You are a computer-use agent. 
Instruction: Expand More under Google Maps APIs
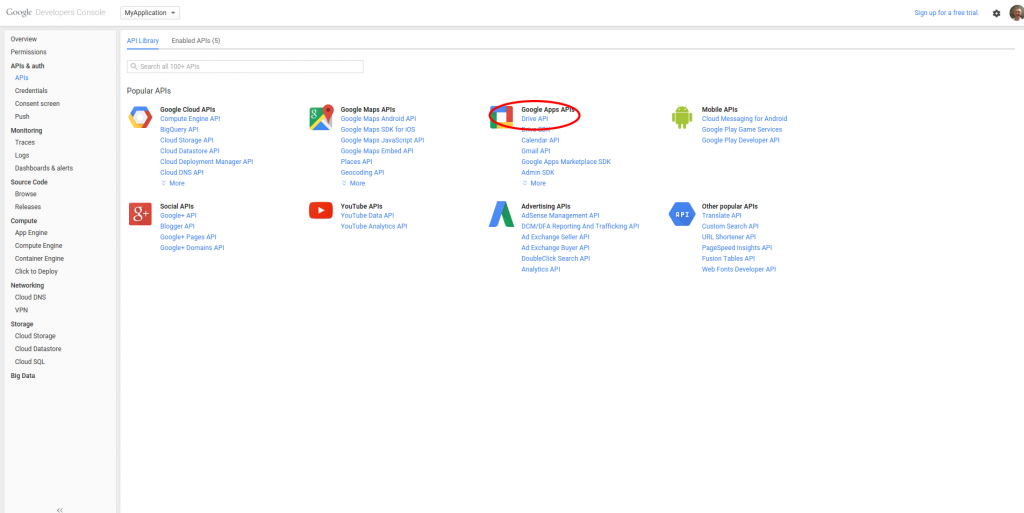point(357,183)
